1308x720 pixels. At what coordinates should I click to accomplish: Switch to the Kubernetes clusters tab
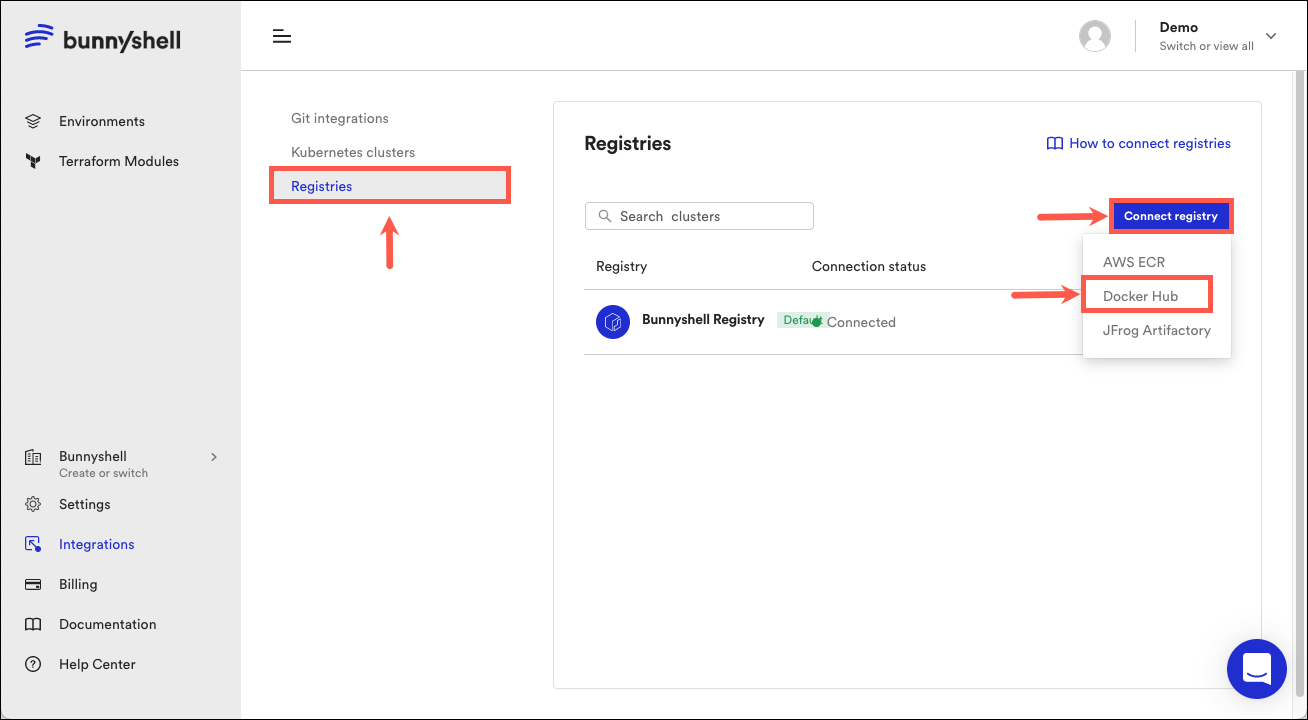(x=353, y=152)
